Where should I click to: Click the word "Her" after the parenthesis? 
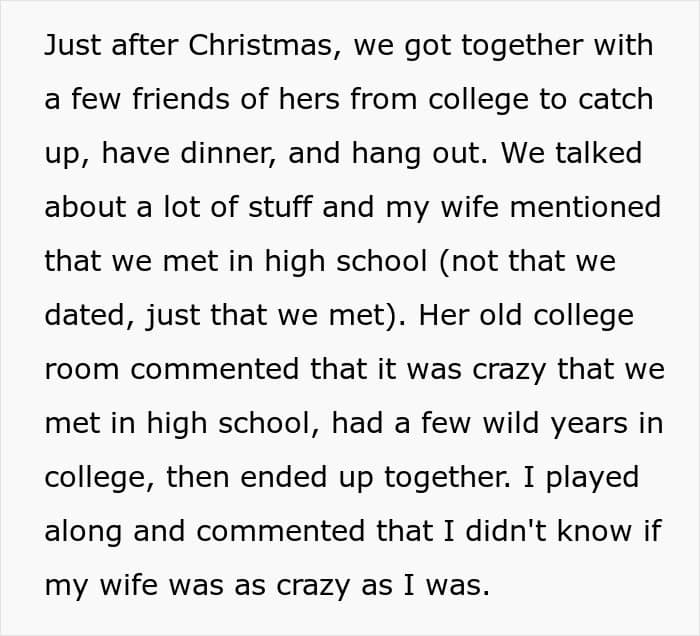(443, 315)
